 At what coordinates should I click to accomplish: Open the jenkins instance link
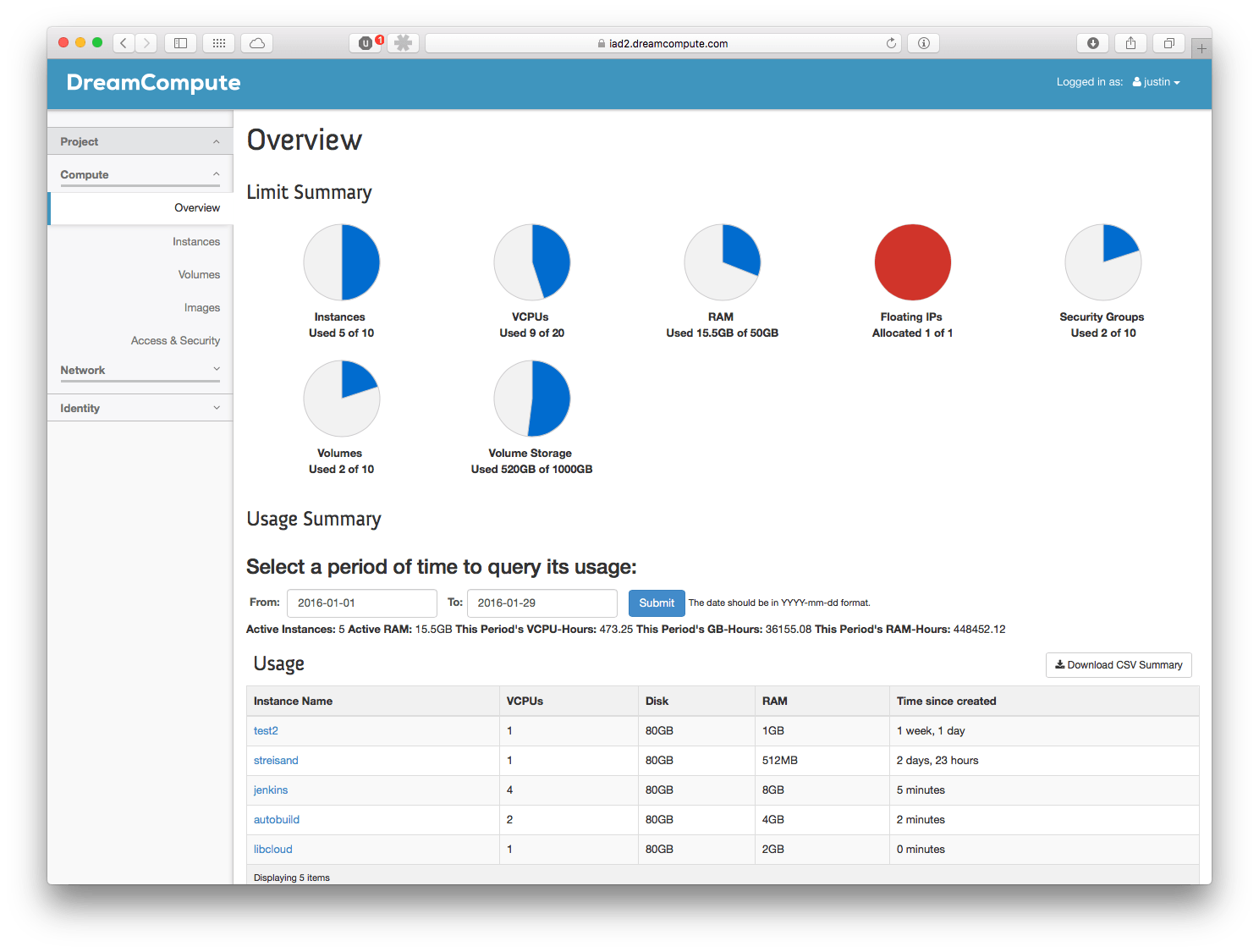point(270,790)
